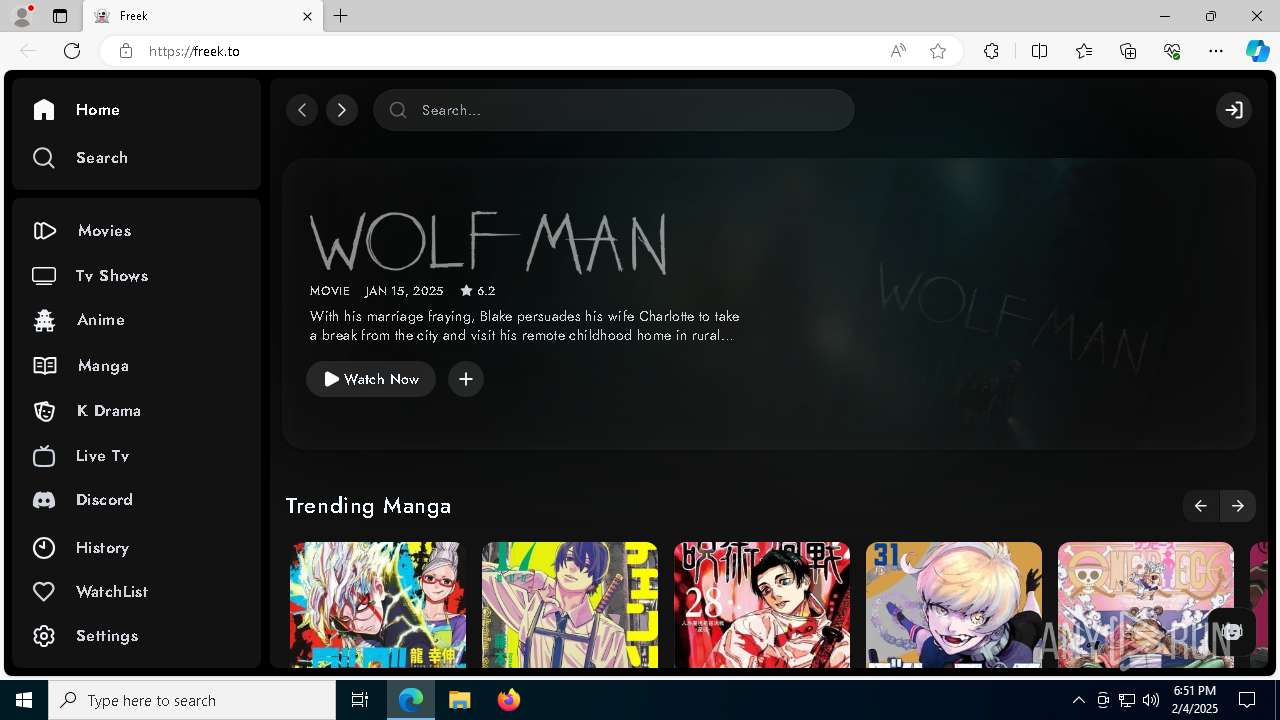
Task: Click the K Drama mask icon
Action: 44,411
